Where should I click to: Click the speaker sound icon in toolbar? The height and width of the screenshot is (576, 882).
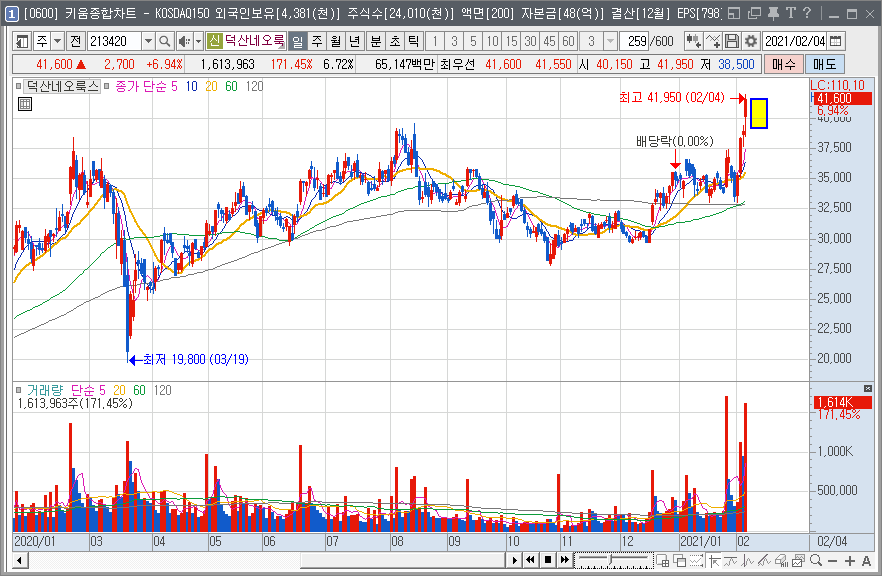tap(184, 41)
